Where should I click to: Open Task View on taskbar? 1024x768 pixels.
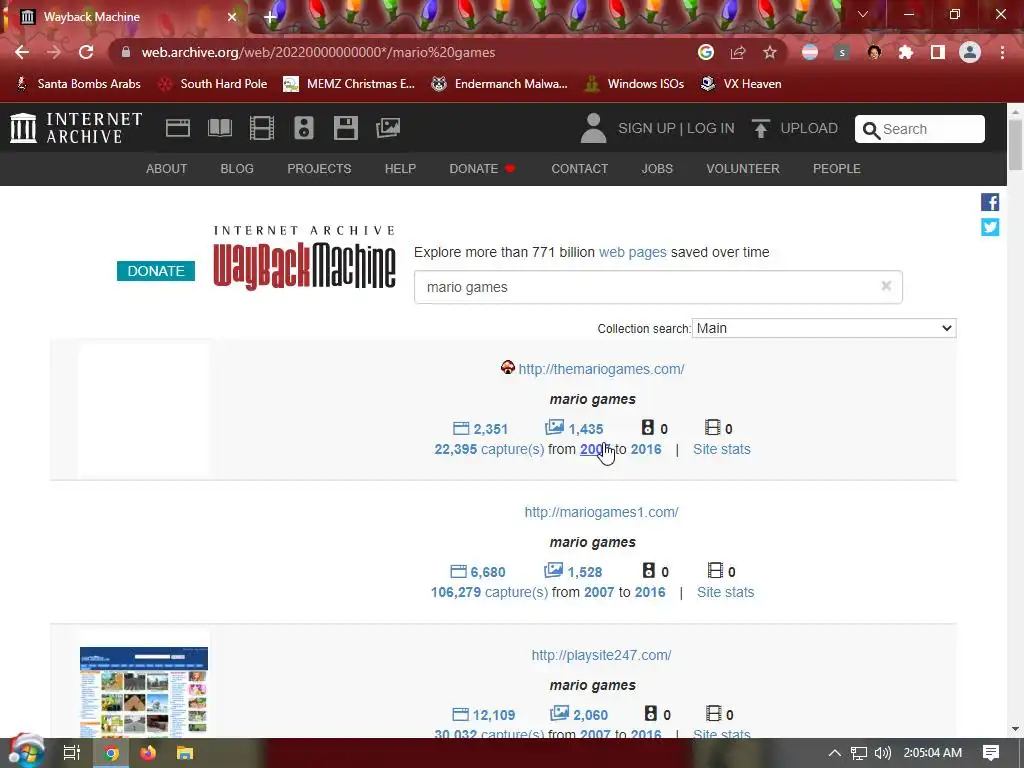tap(71, 753)
